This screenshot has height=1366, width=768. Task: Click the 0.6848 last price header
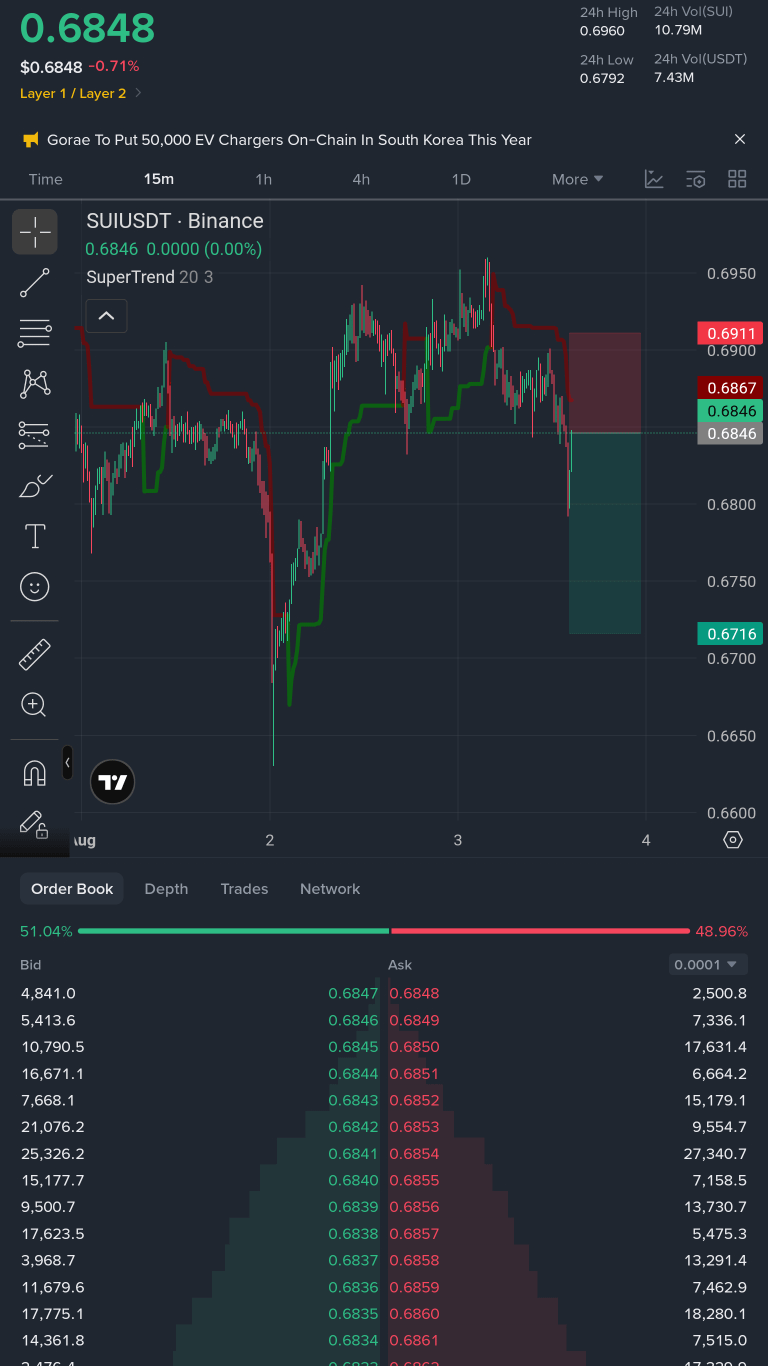point(88,28)
